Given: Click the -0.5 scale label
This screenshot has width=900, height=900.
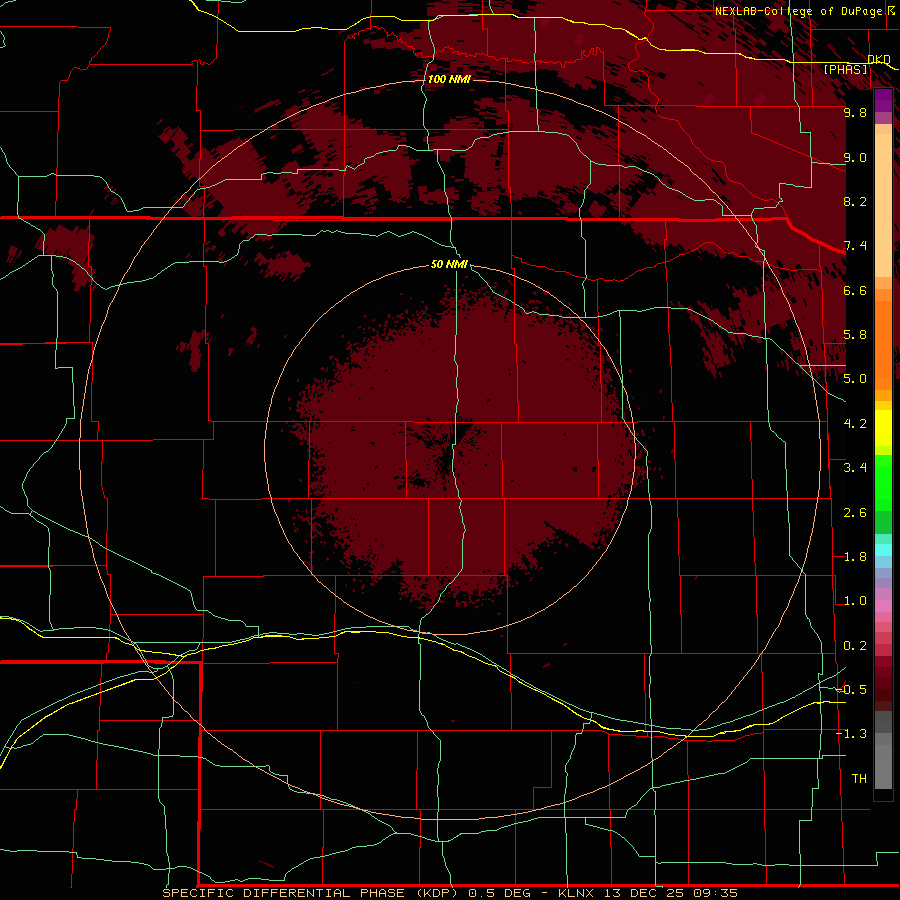Looking at the screenshot, I should point(852,690).
